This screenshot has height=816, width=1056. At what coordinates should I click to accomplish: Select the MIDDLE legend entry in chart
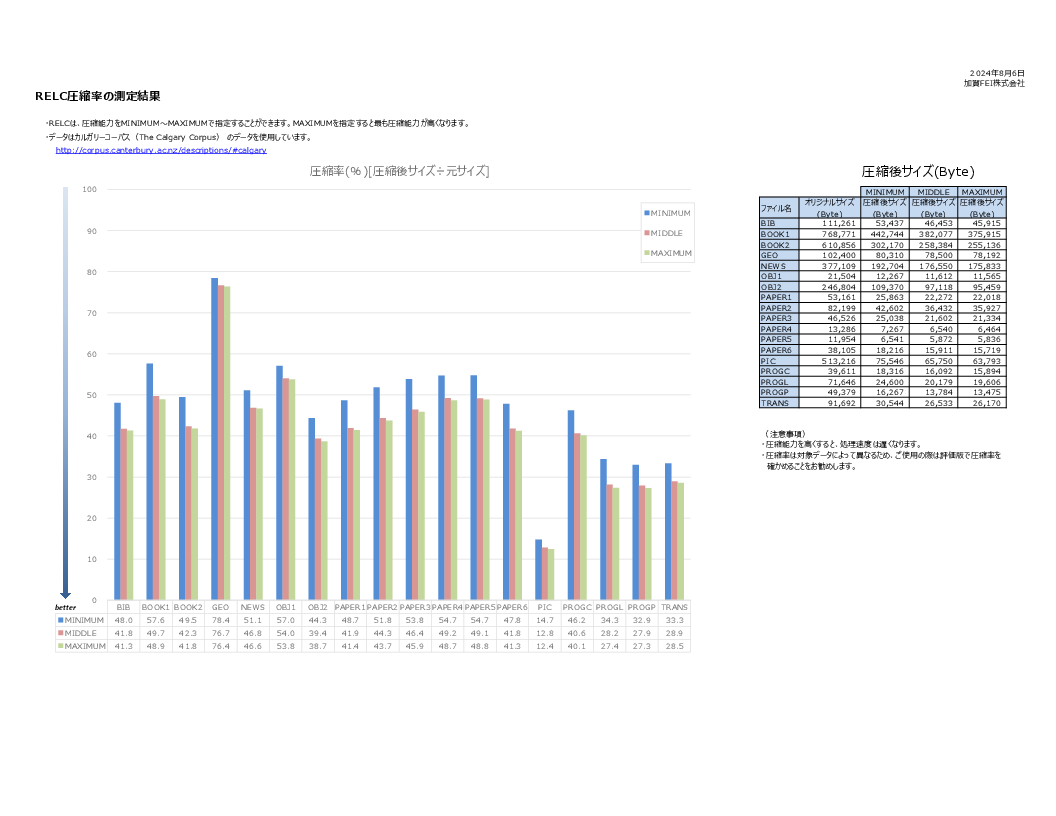click(668, 233)
